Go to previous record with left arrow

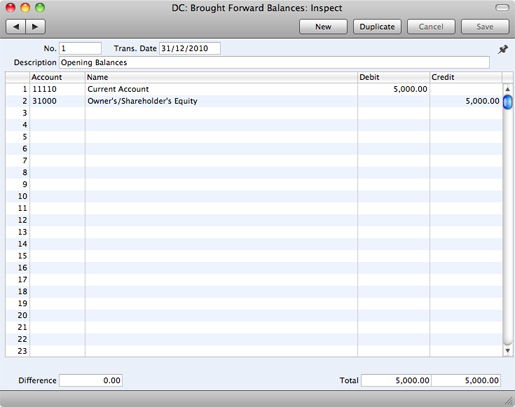click(x=16, y=27)
